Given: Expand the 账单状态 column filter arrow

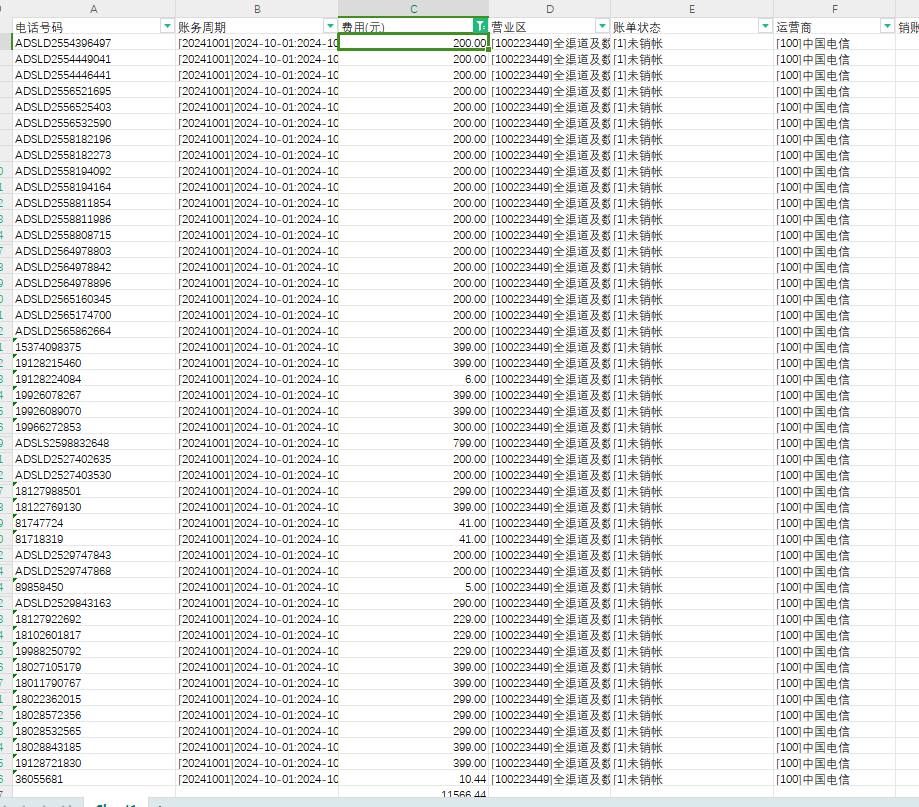Looking at the screenshot, I should point(765,26).
